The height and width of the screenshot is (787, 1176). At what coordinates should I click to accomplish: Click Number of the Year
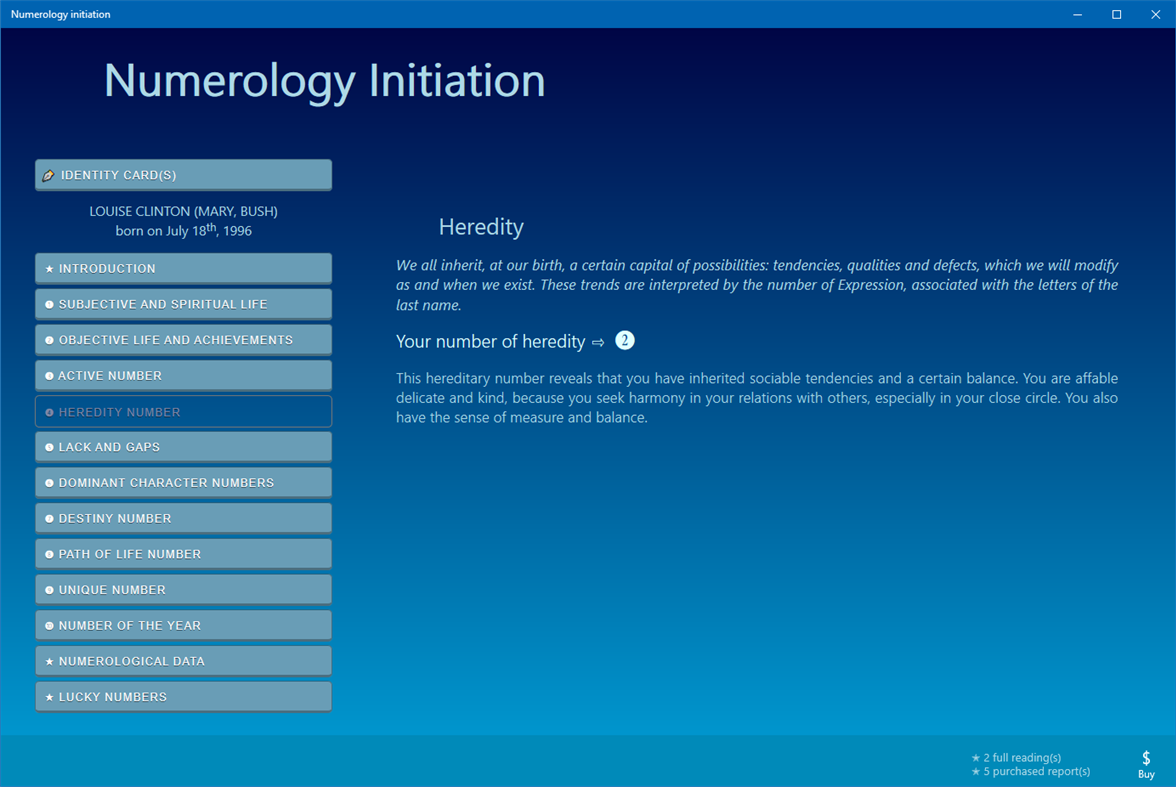coord(183,625)
